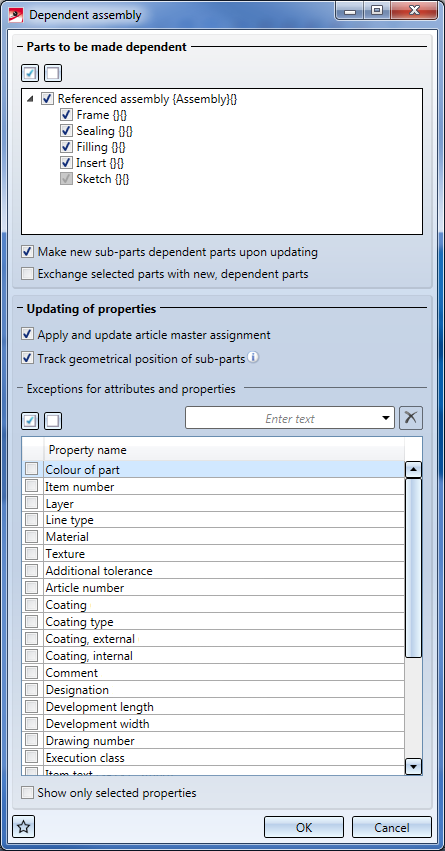This screenshot has height=851, width=445.
Task: Open the Enter text filter dropdown arrow
Action: pos(386,418)
